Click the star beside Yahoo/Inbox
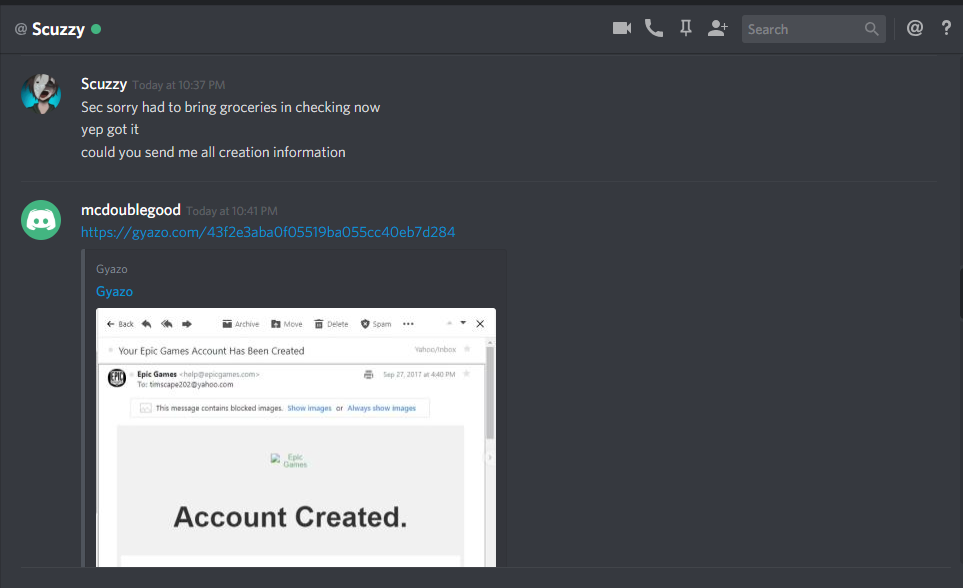 [467, 349]
